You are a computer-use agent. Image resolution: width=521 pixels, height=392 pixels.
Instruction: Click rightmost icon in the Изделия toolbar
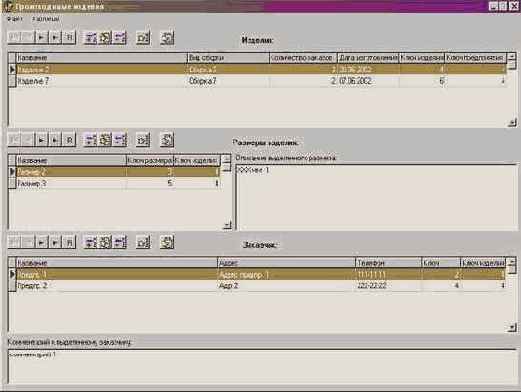[167, 38]
